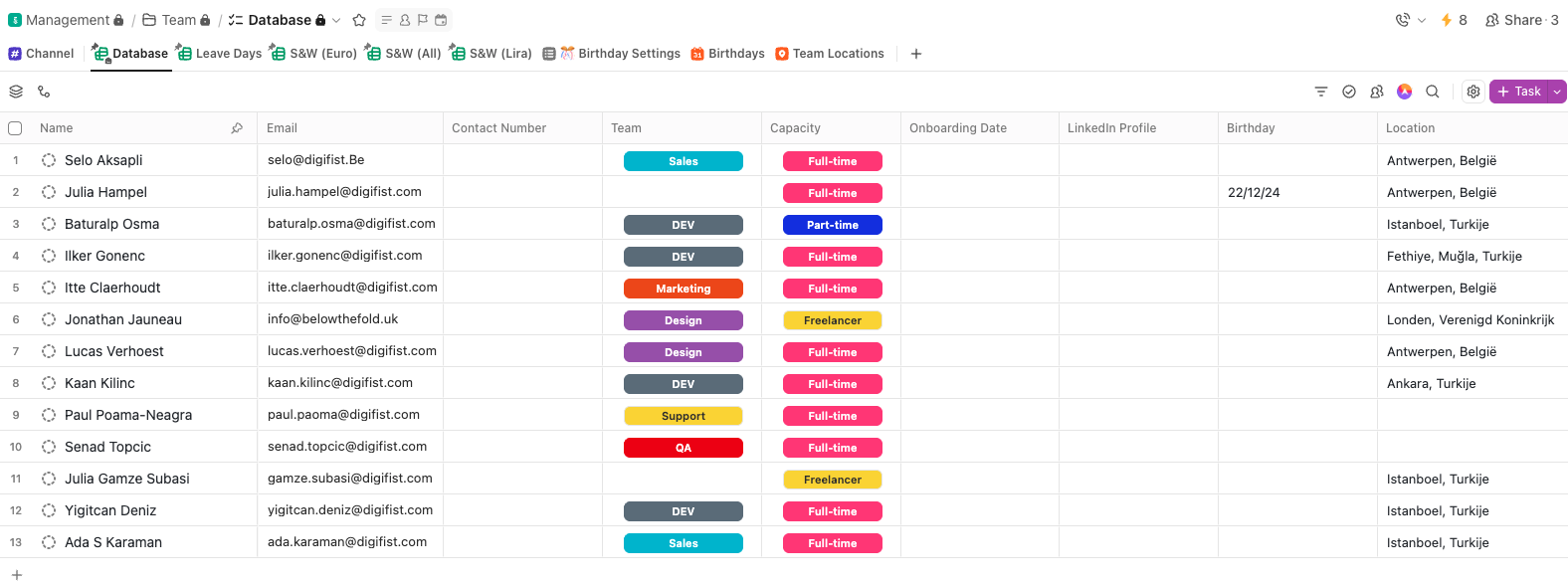1568x585 pixels.
Task: Open the call options dropdown chevron
Action: pyautogui.click(x=1422, y=20)
